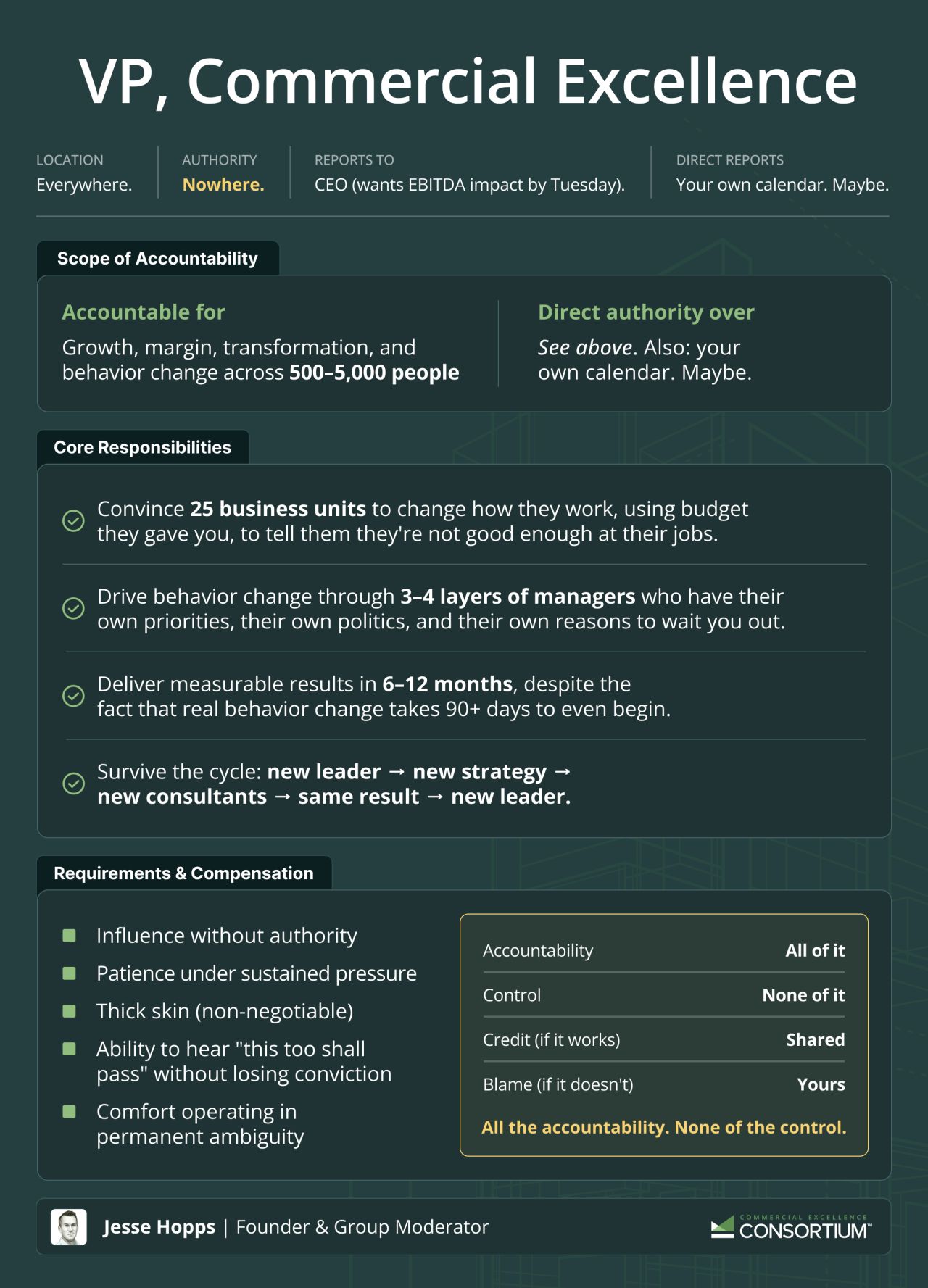Click the 'Blame (if it doesn't)' row label
928x1288 pixels.
click(x=558, y=1084)
